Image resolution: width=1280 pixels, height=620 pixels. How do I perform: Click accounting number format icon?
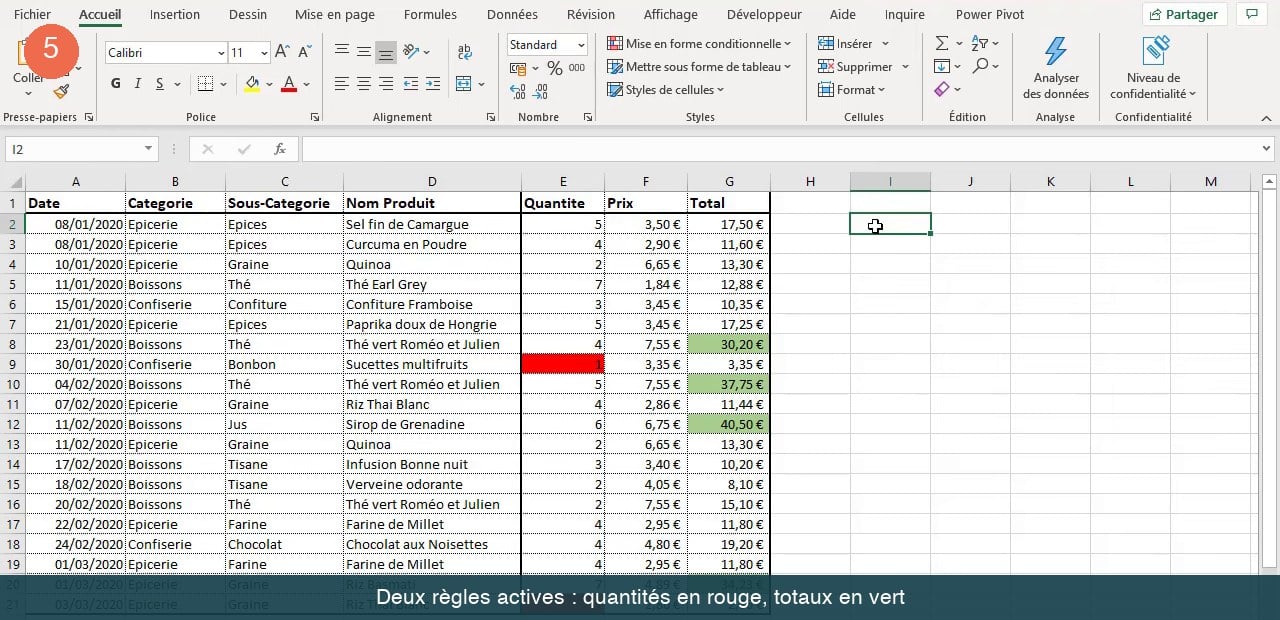click(517, 68)
